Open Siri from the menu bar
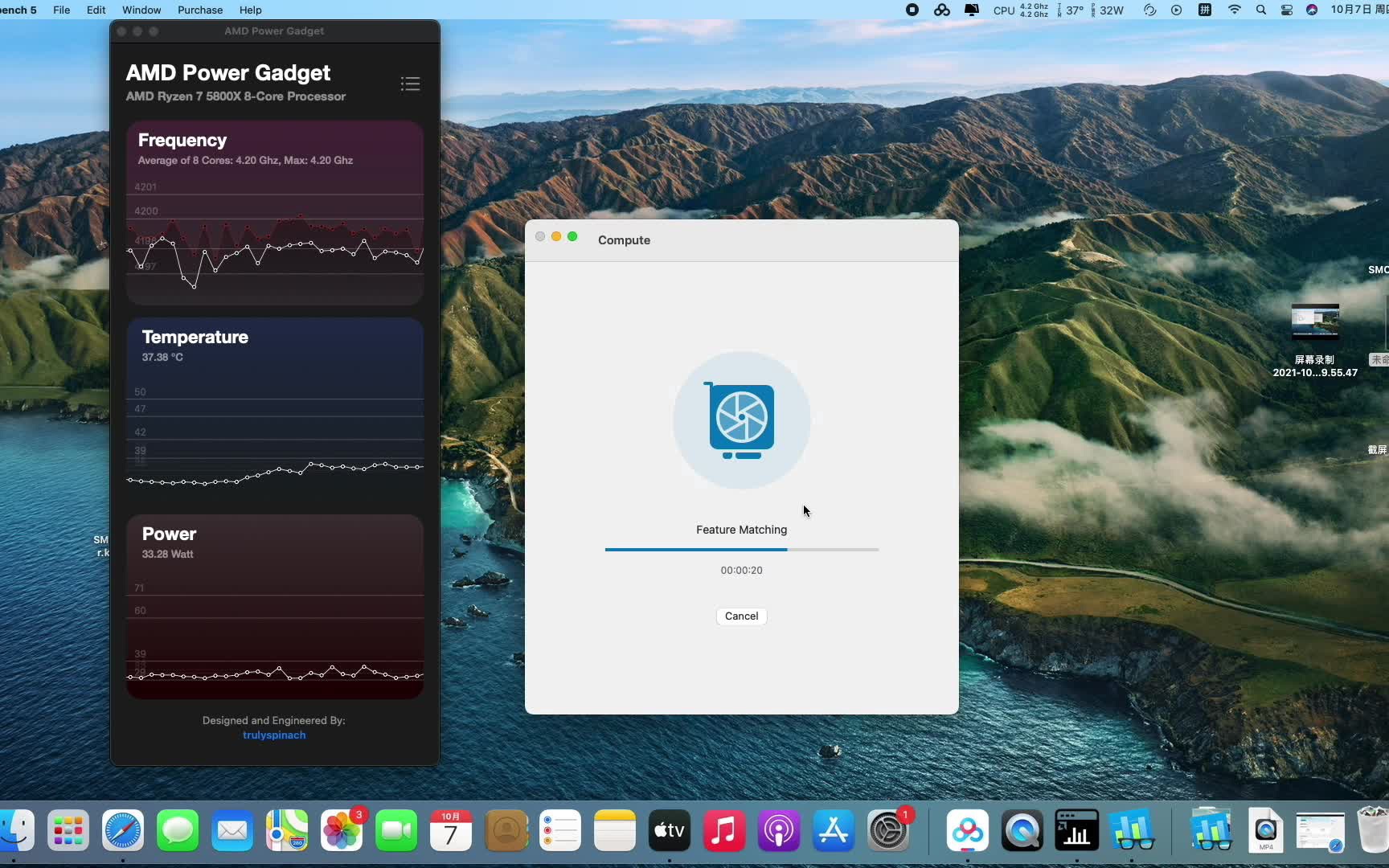The image size is (1389, 868). [x=1312, y=10]
